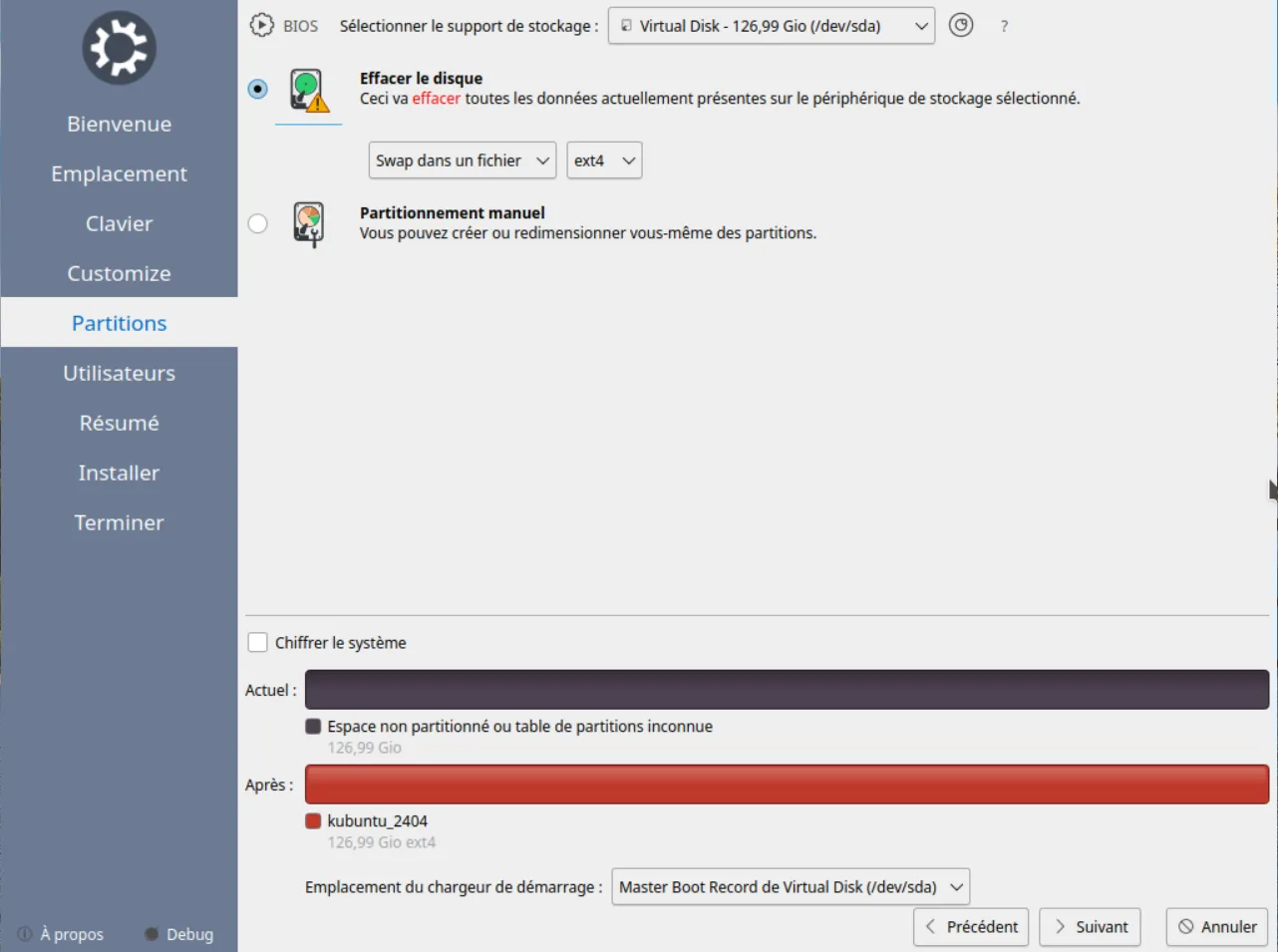Go to the Utilisateurs step in sidebar

coord(119,373)
